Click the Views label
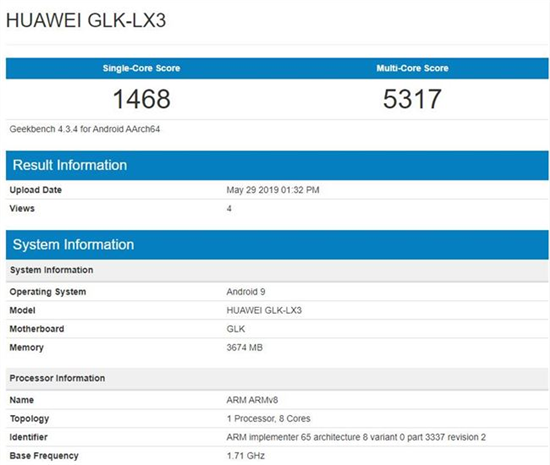This screenshot has width=550, height=465. pos(22,209)
